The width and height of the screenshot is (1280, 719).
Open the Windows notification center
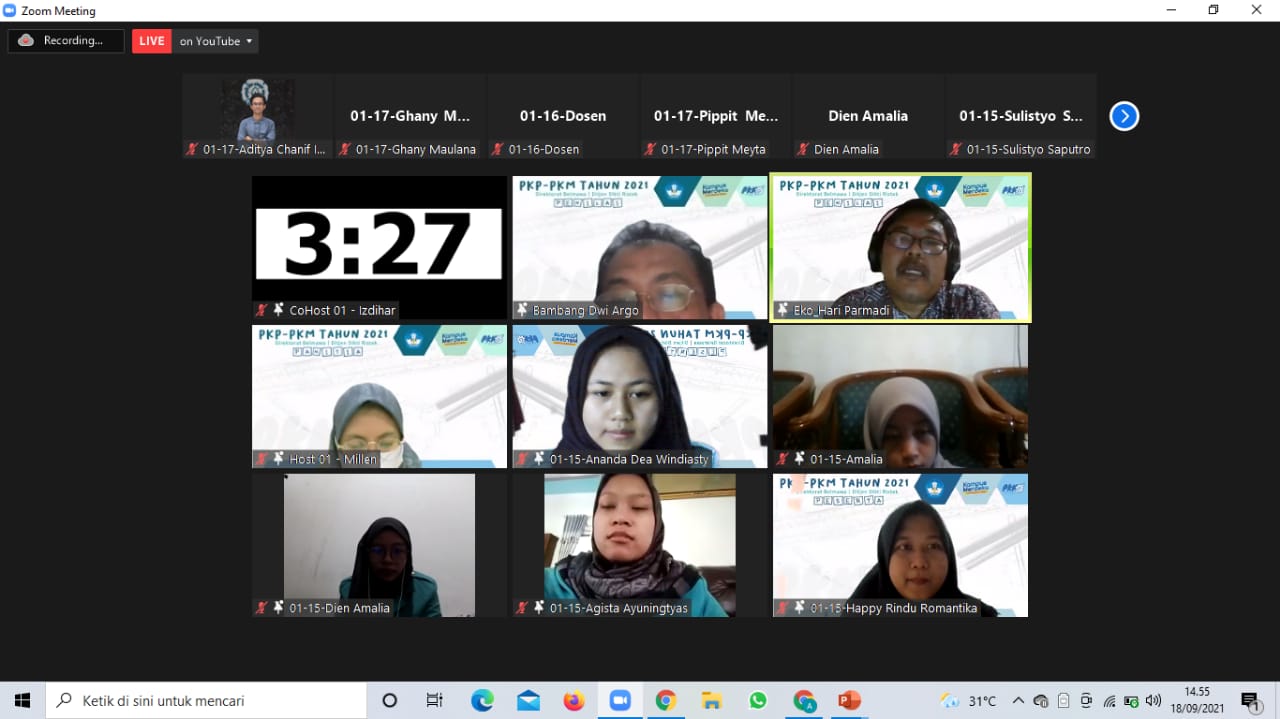(x=1250, y=701)
